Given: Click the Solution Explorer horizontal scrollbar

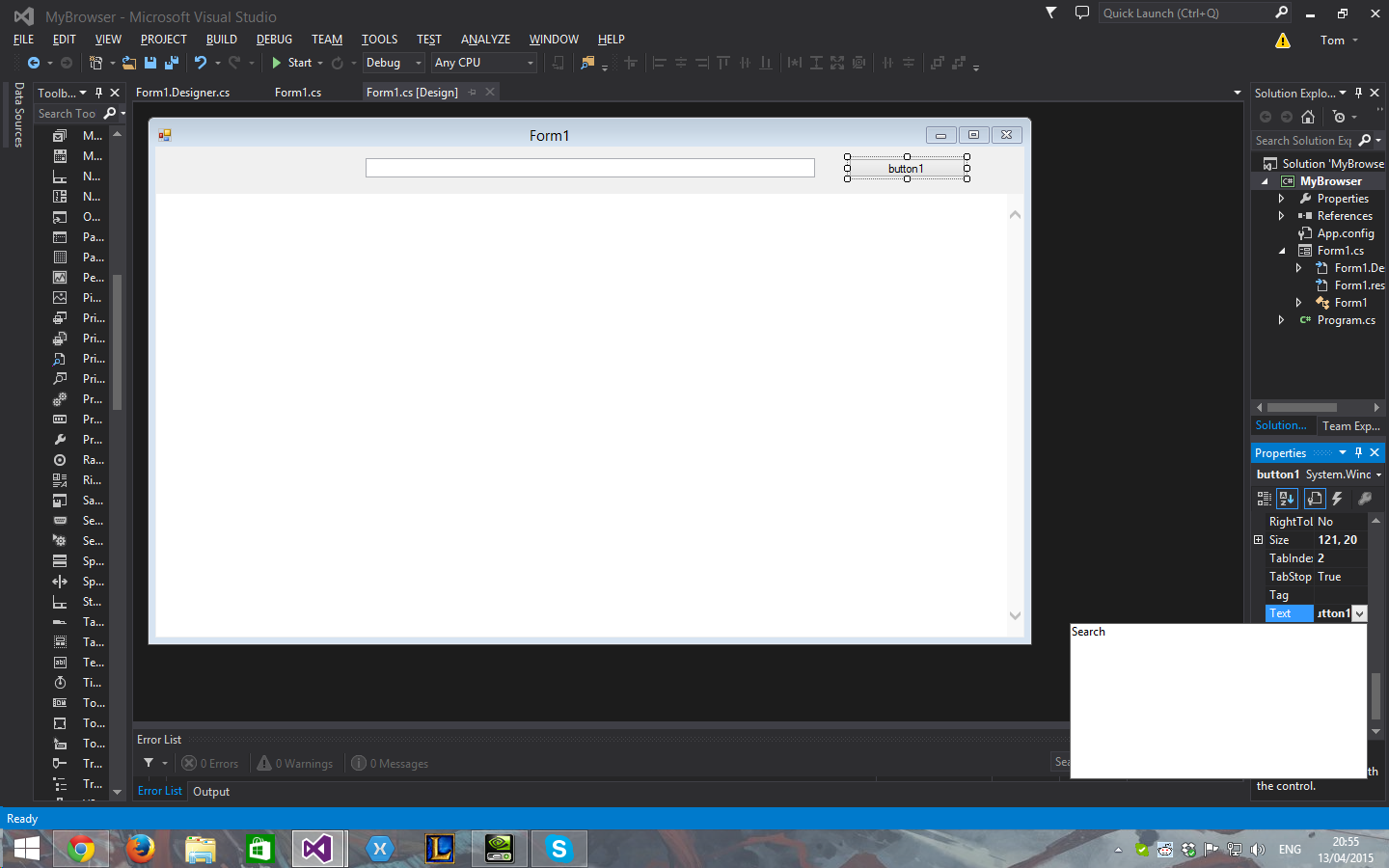Looking at the screenshot, I should [1302, 407].
